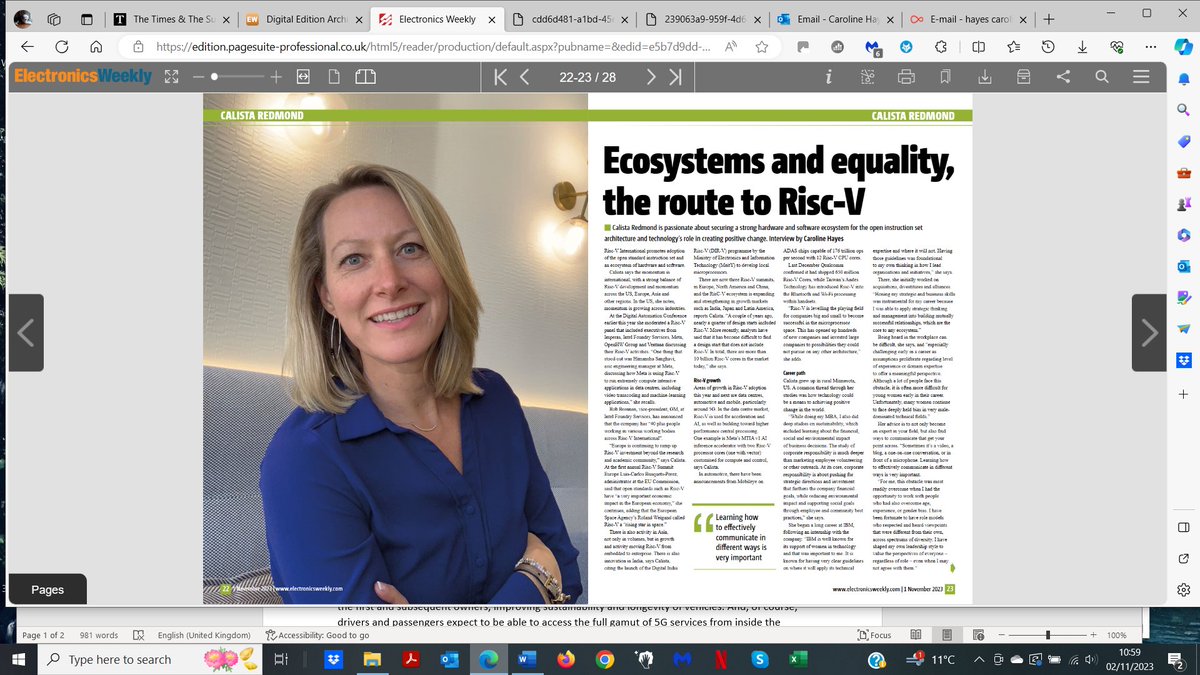This screenshot has width=1200, height=675.
Task: Open a new browser tab
Action: click(x=1048, y=19)
